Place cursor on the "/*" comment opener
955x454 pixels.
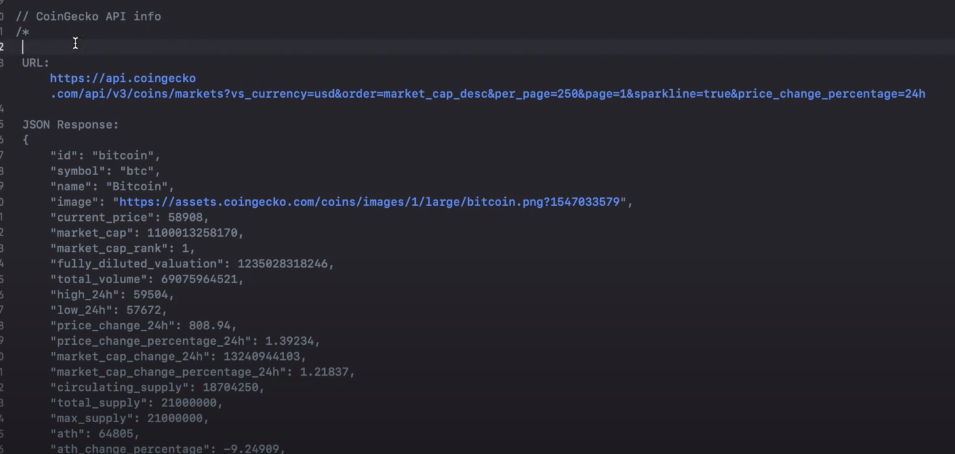(23, 32)
